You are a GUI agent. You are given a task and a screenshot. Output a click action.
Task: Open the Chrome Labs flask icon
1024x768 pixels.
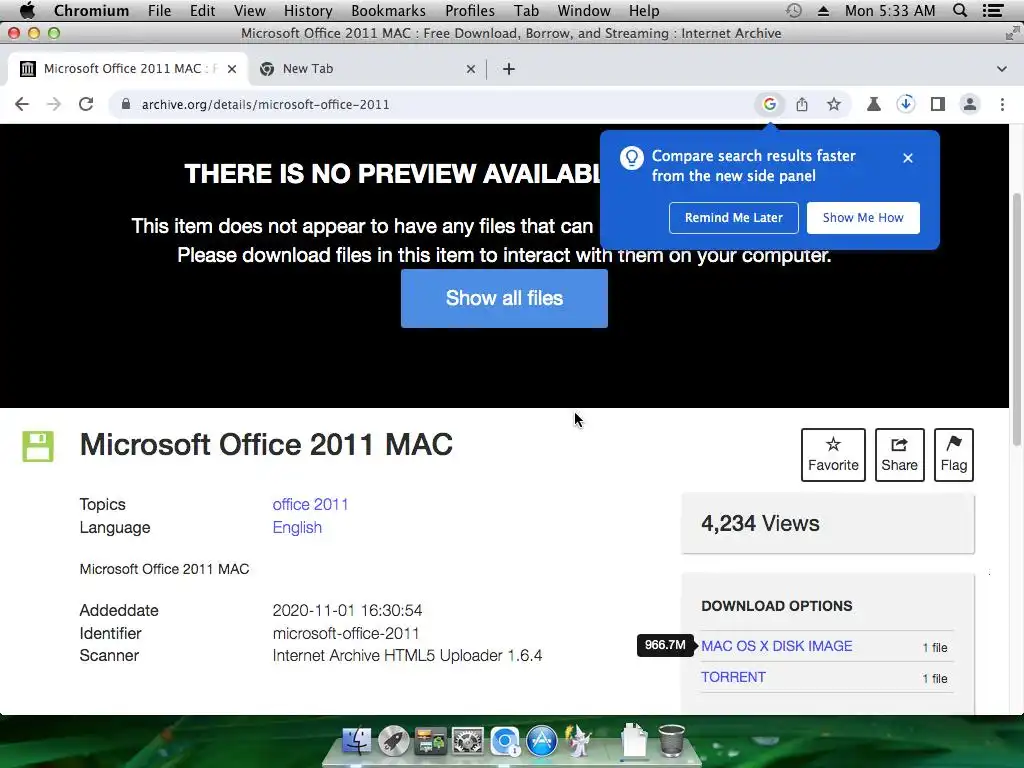coord(874,104)
